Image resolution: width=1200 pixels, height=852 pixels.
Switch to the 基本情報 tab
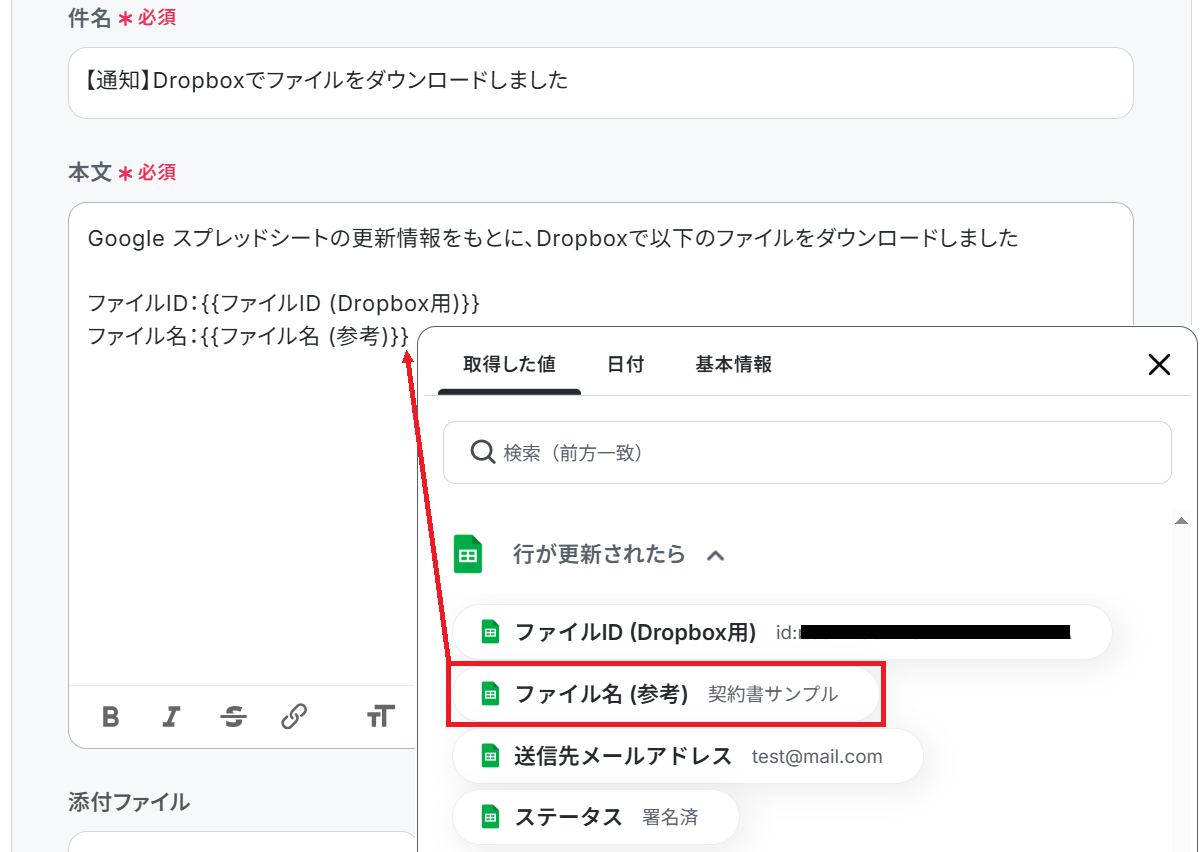[x=734, y=364]
